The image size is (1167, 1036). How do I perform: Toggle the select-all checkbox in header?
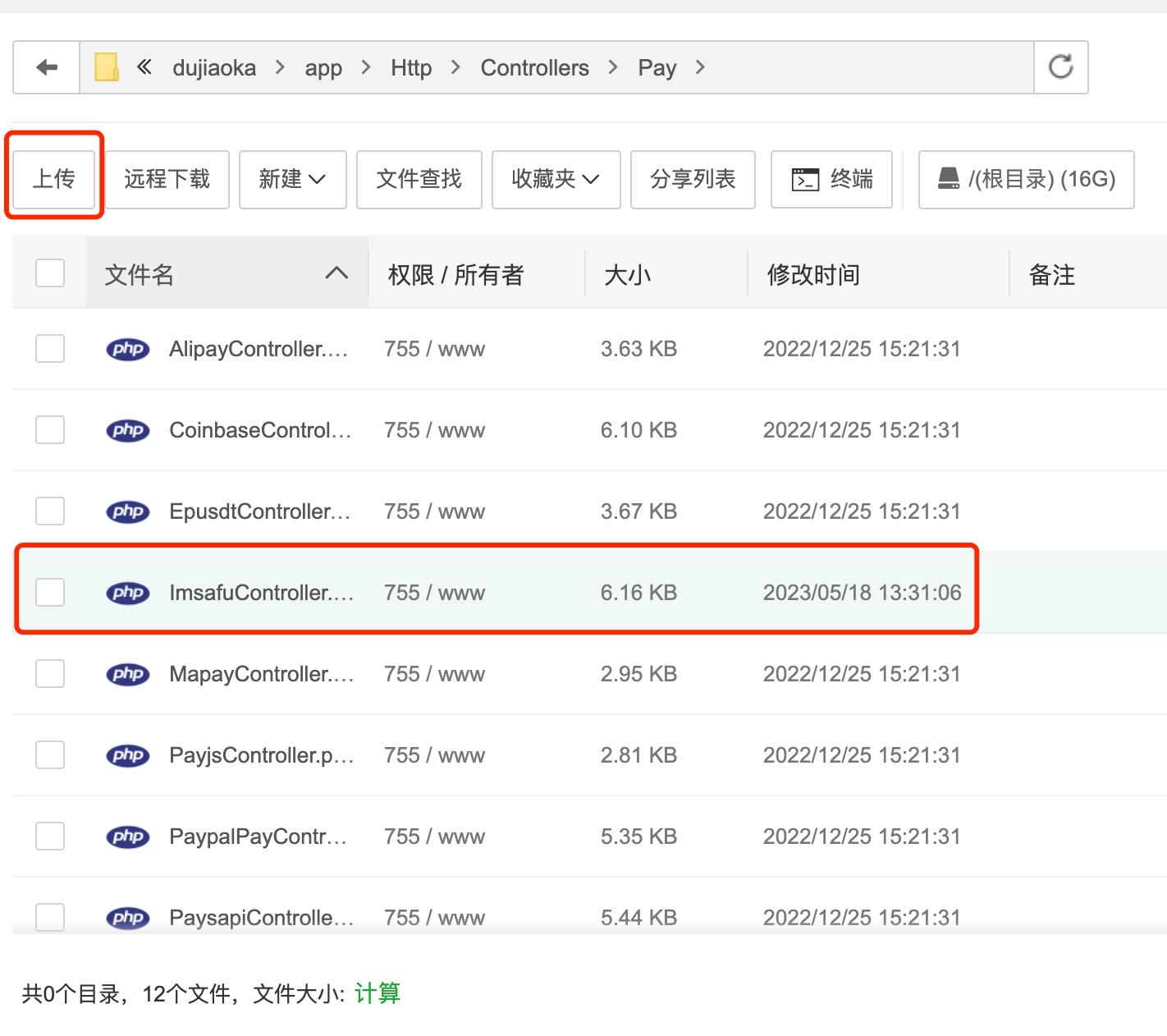coord(50,273)
